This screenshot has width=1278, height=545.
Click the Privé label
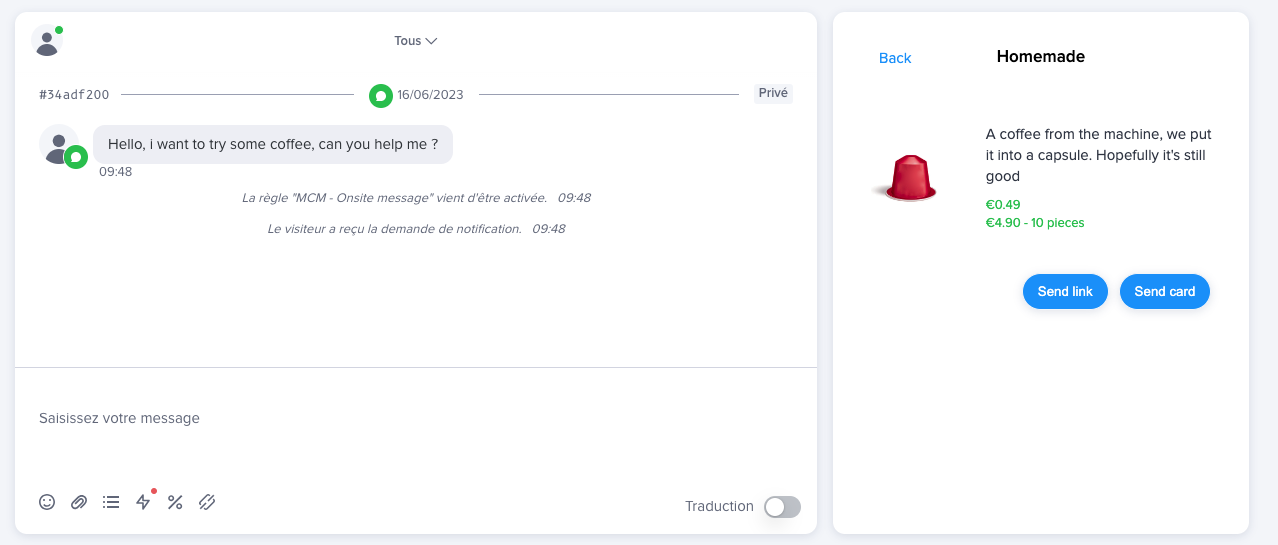pos(773,93)
